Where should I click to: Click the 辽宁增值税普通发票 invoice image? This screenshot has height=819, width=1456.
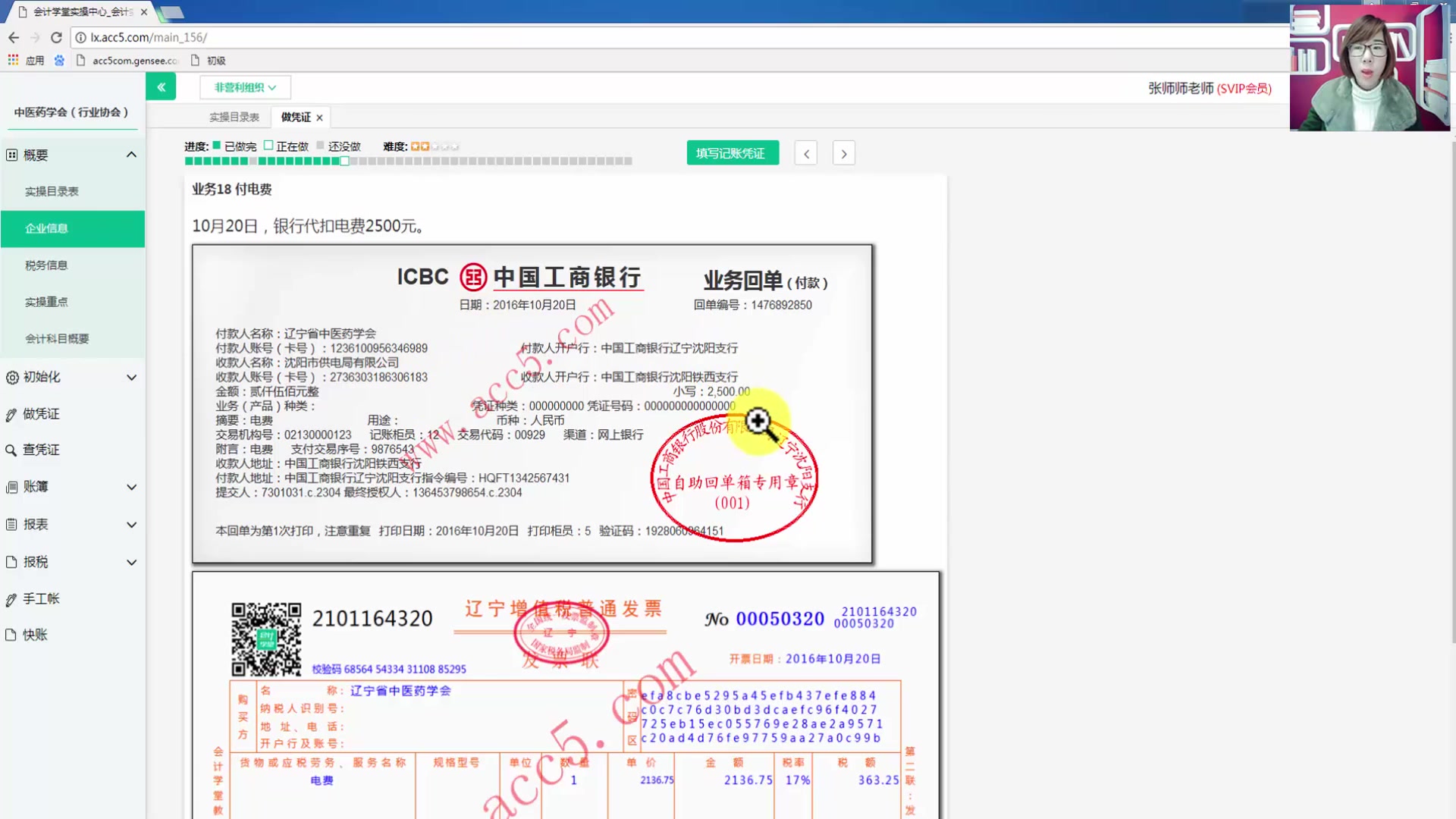[566, 695]
